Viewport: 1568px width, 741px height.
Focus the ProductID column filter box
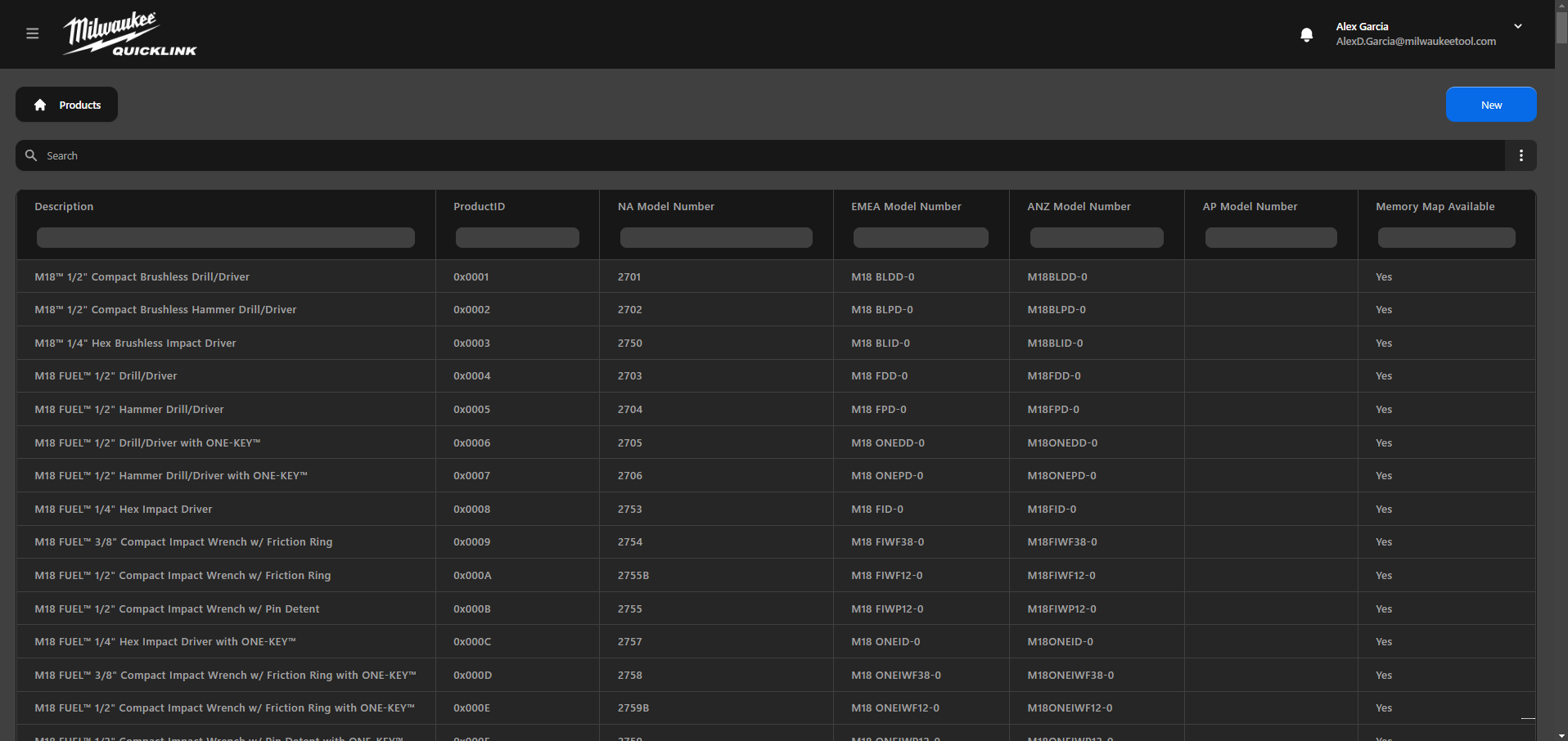(517, 237)
